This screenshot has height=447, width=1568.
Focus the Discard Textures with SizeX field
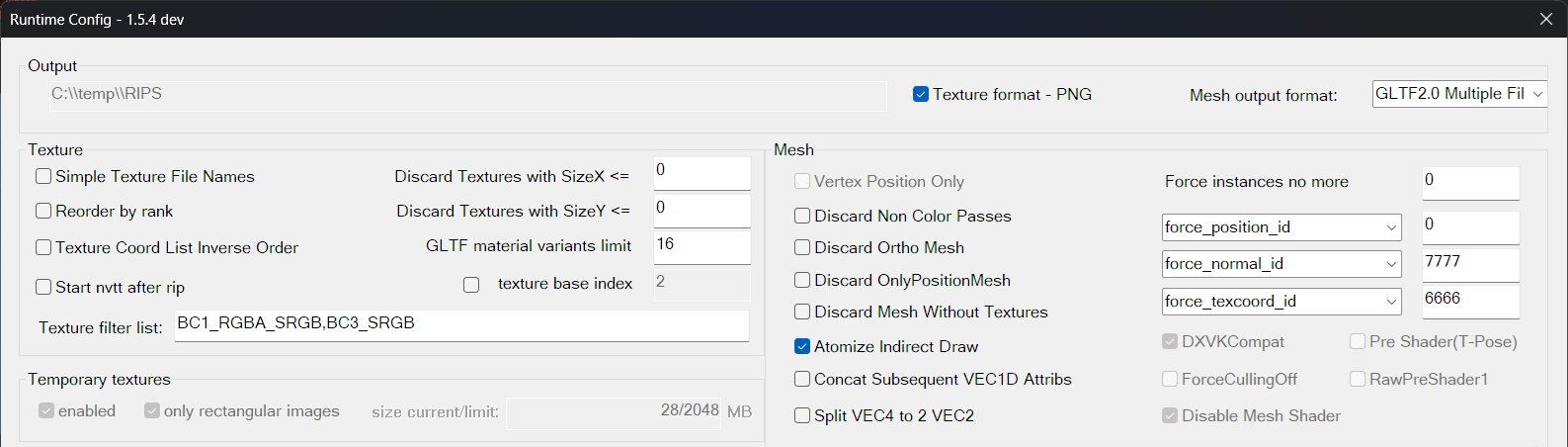[x=702, y=173]
